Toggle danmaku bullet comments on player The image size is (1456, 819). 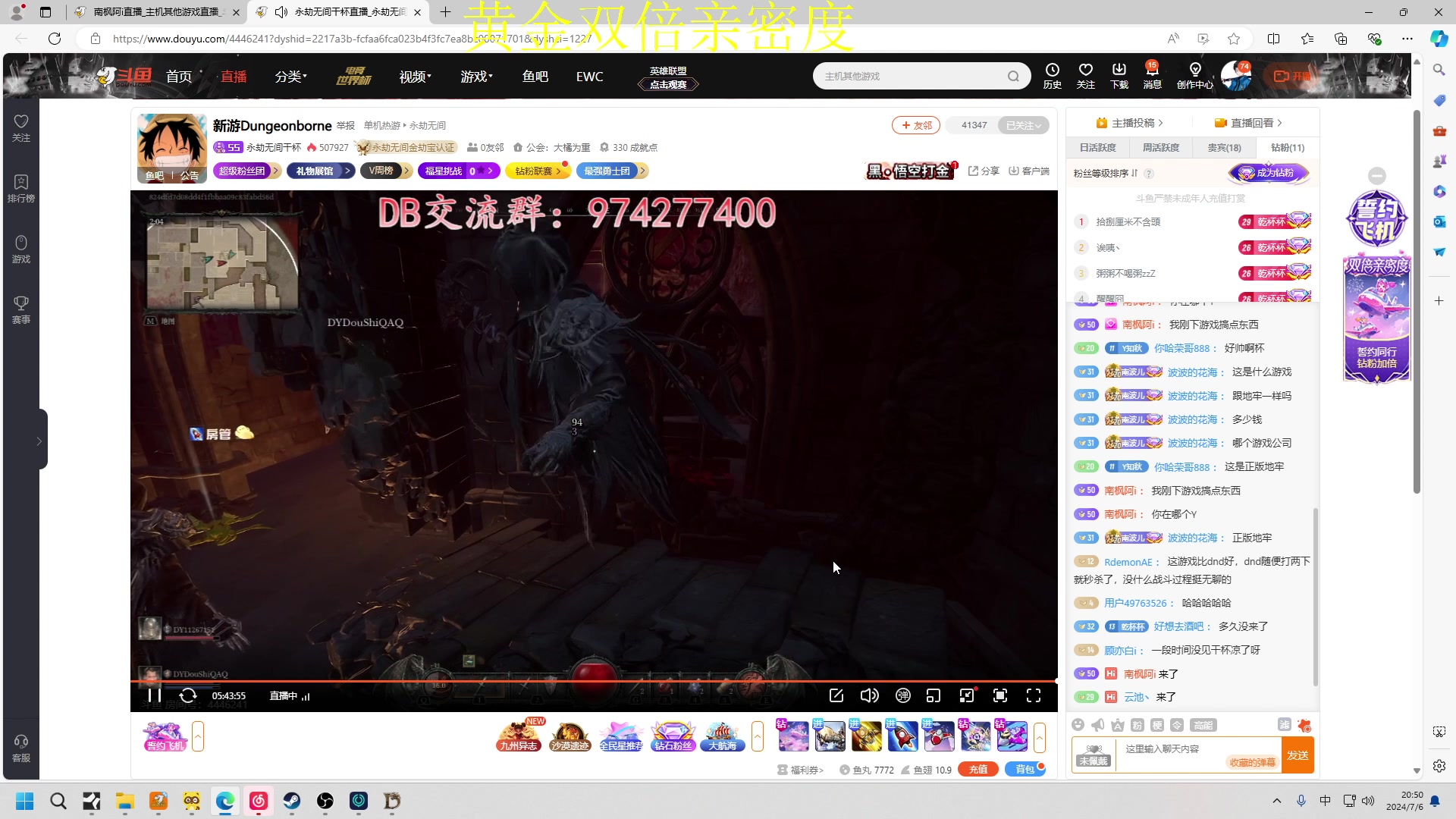click(902, 695)
